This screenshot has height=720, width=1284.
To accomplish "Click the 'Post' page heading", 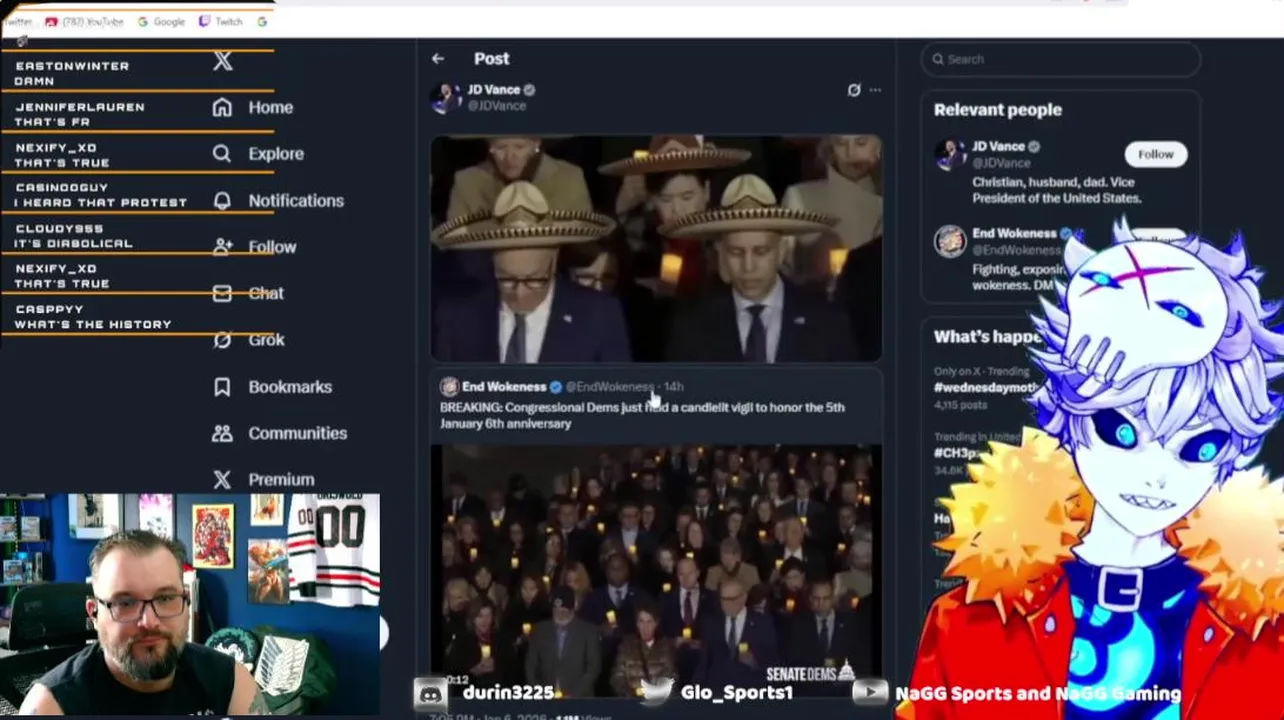I will click(x=491, y=59).
